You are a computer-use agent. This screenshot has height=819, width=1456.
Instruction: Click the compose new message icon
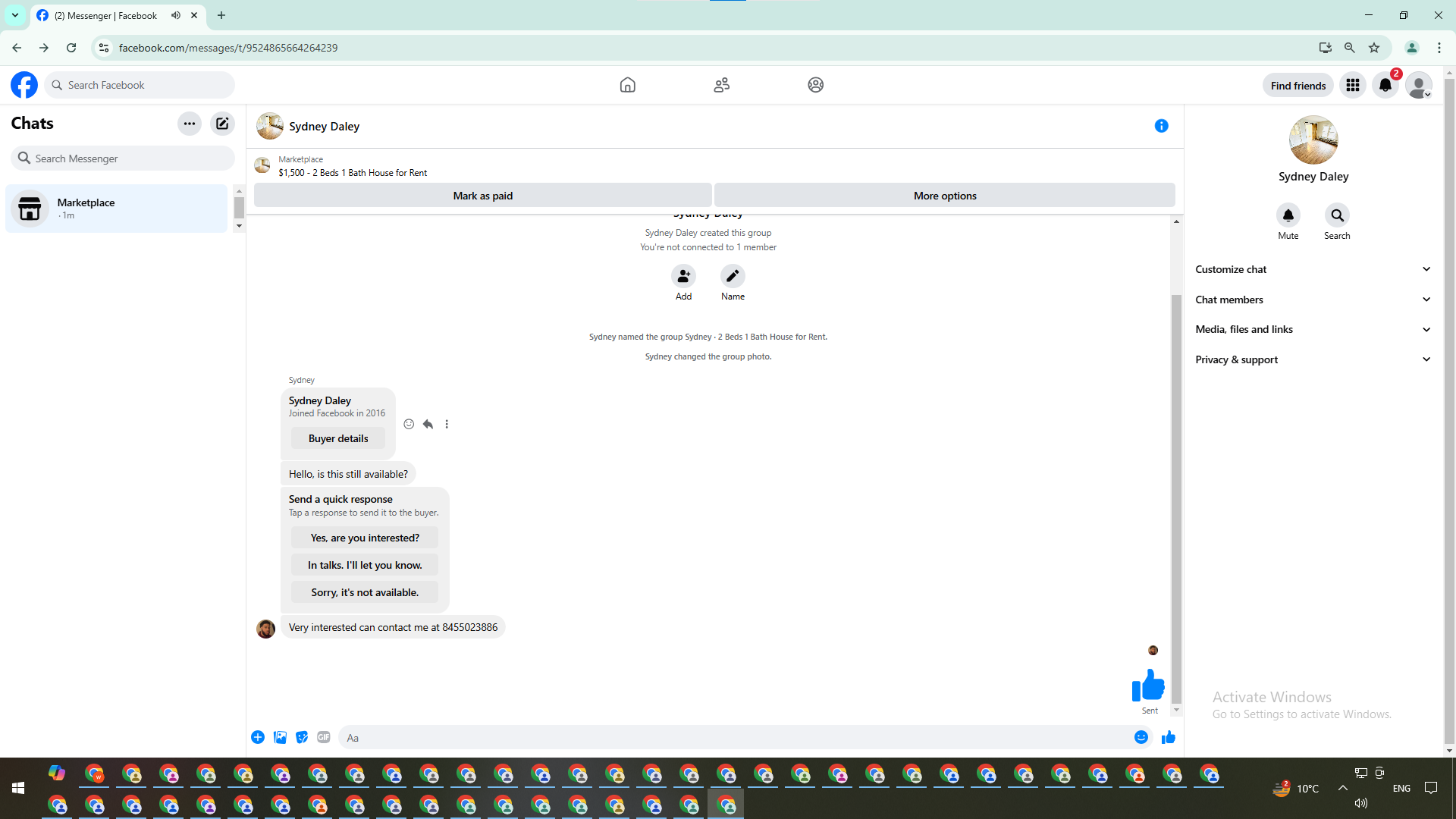[x=222, y=124]
